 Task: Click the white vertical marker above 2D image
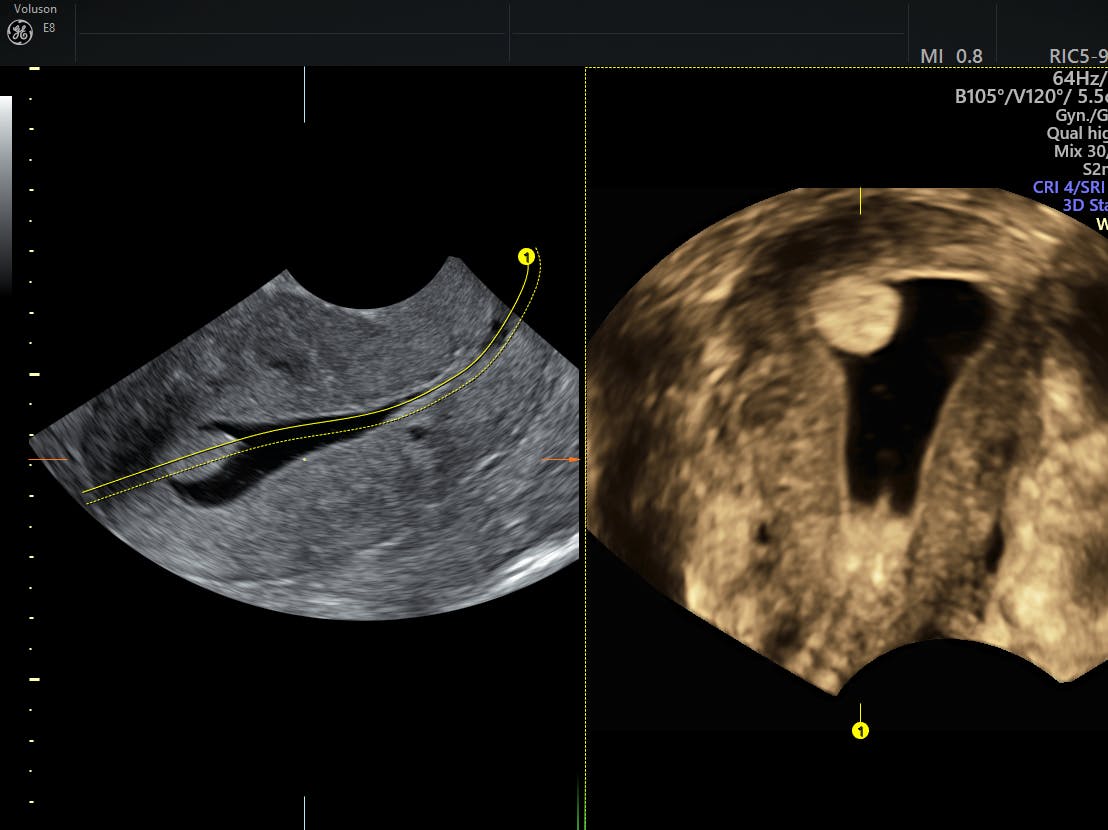304,95
